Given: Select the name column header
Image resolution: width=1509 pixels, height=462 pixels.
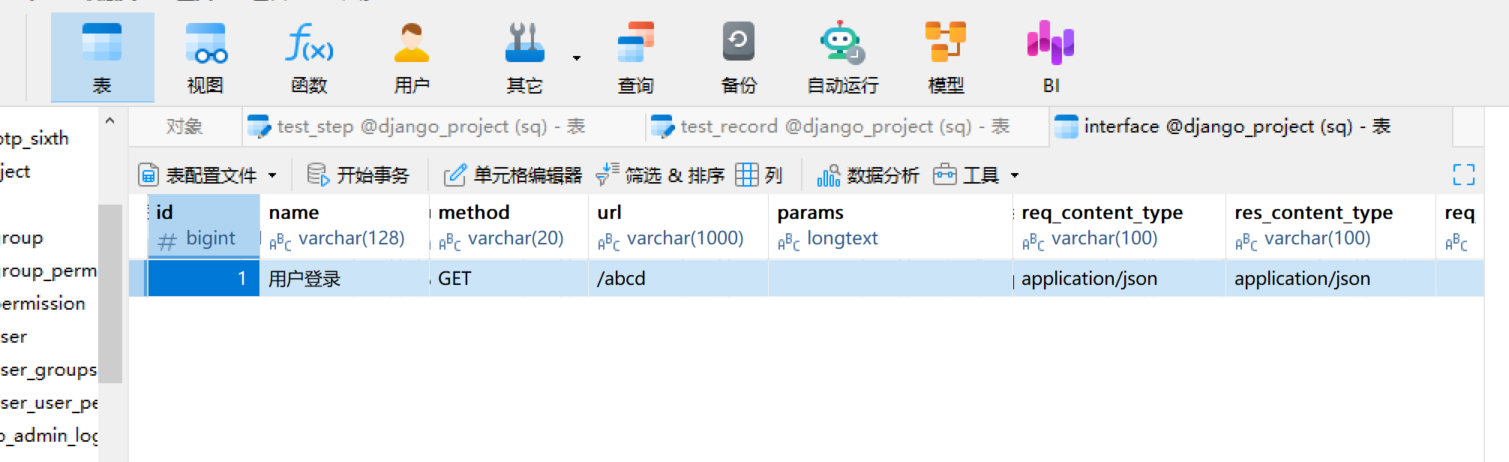Looking at the screenshot, I should 344,226.
